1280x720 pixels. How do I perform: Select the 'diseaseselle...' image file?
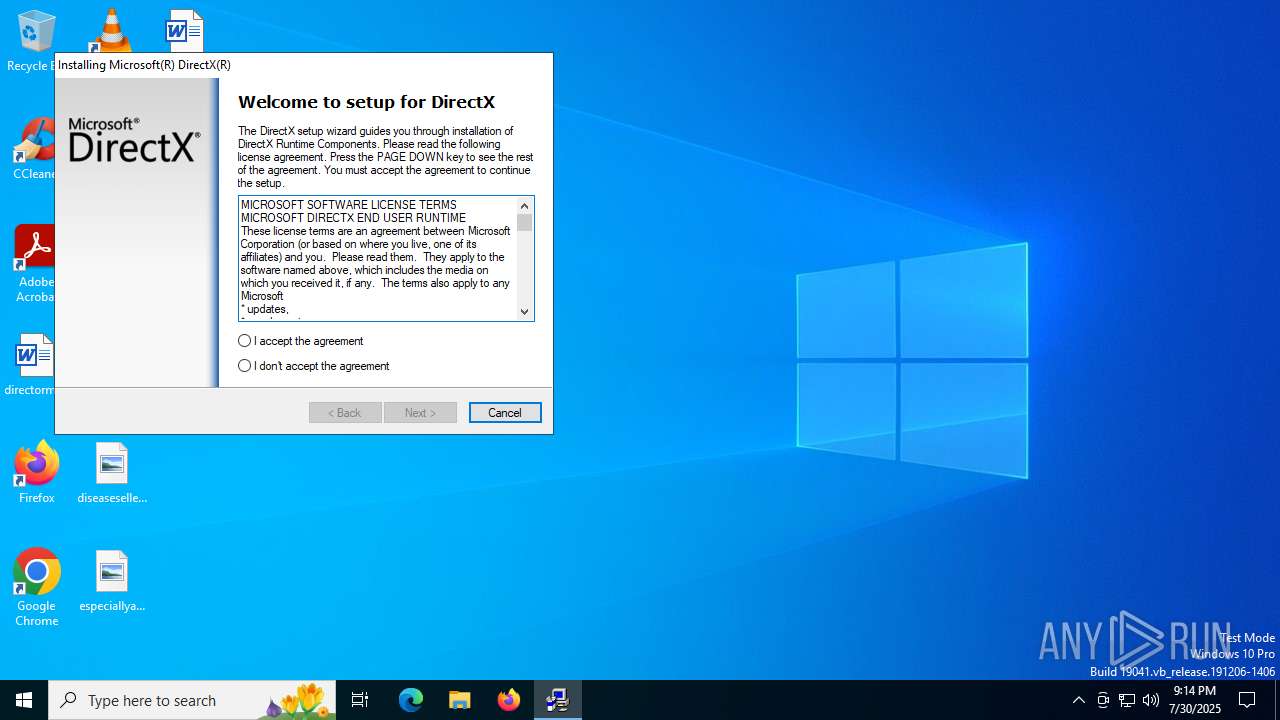pos(112,473)
